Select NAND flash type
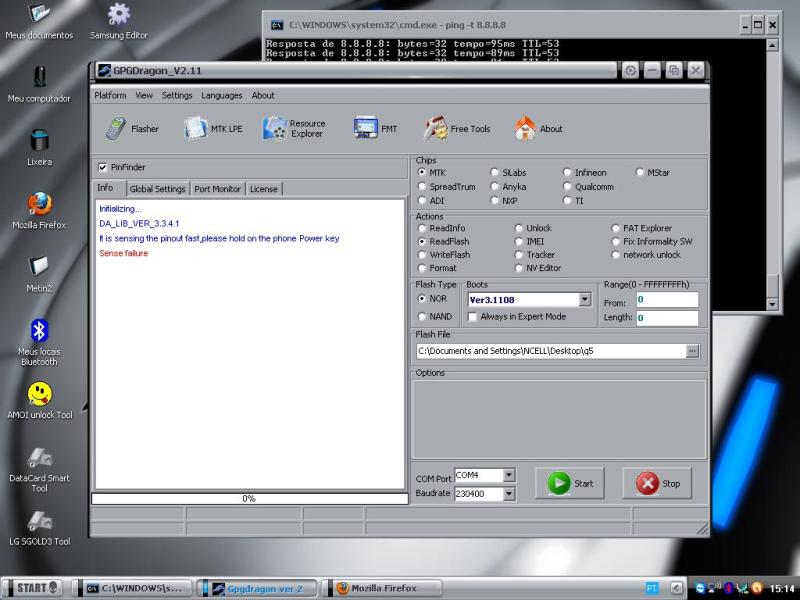The height and width of the screenshot is (600, 800). pyautogui.click(x=422, y=316)
